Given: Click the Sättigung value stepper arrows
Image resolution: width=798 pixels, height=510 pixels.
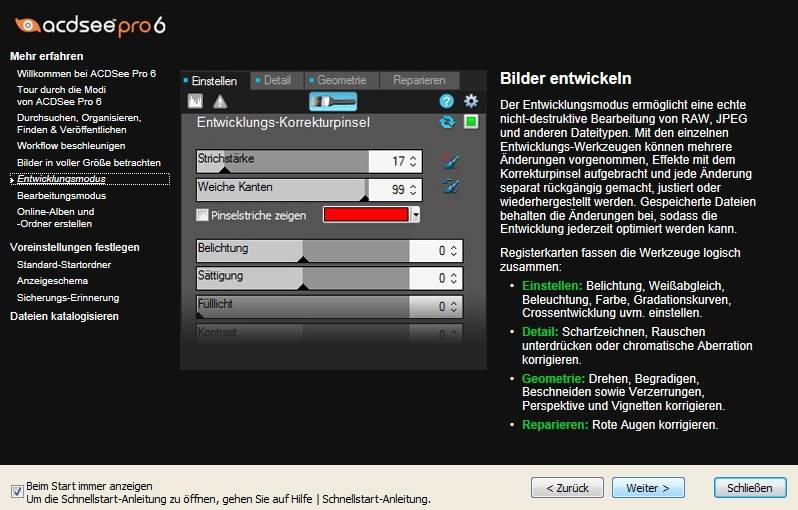Looking at the screenshot, I should (453, 279).
